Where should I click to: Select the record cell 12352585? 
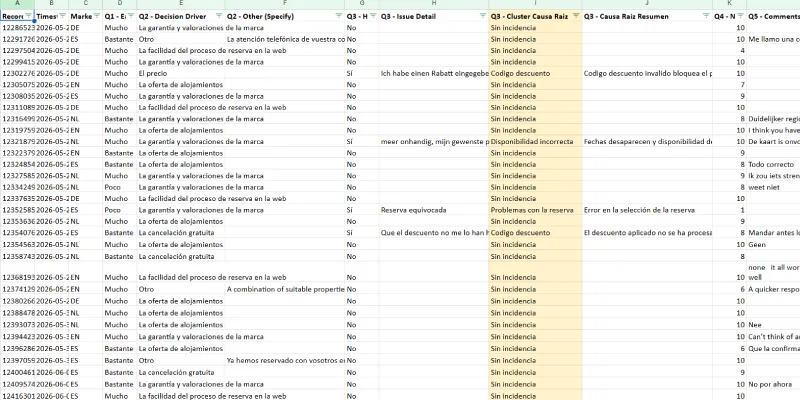[17, 210]
